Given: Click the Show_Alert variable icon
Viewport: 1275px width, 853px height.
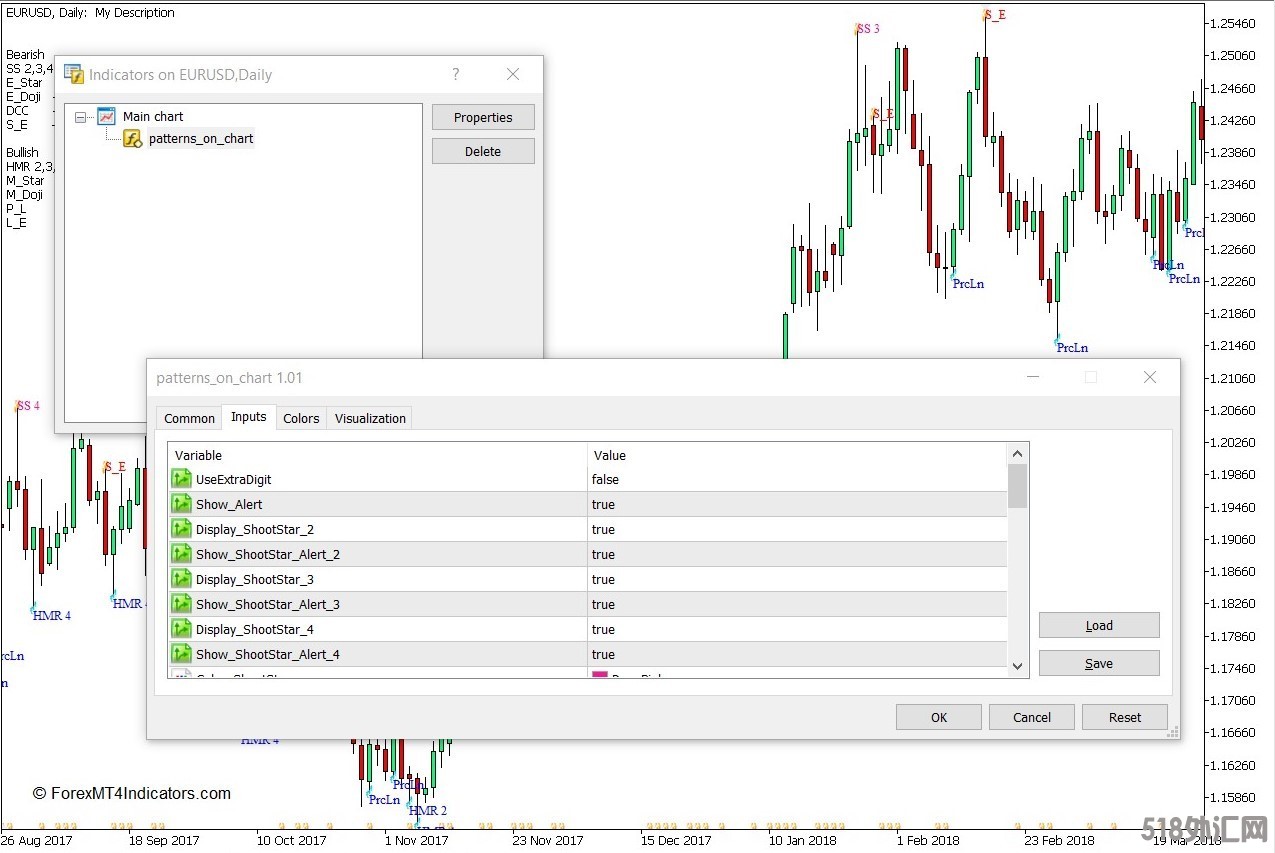Looking at the screenshot, I should pos(181,504).
